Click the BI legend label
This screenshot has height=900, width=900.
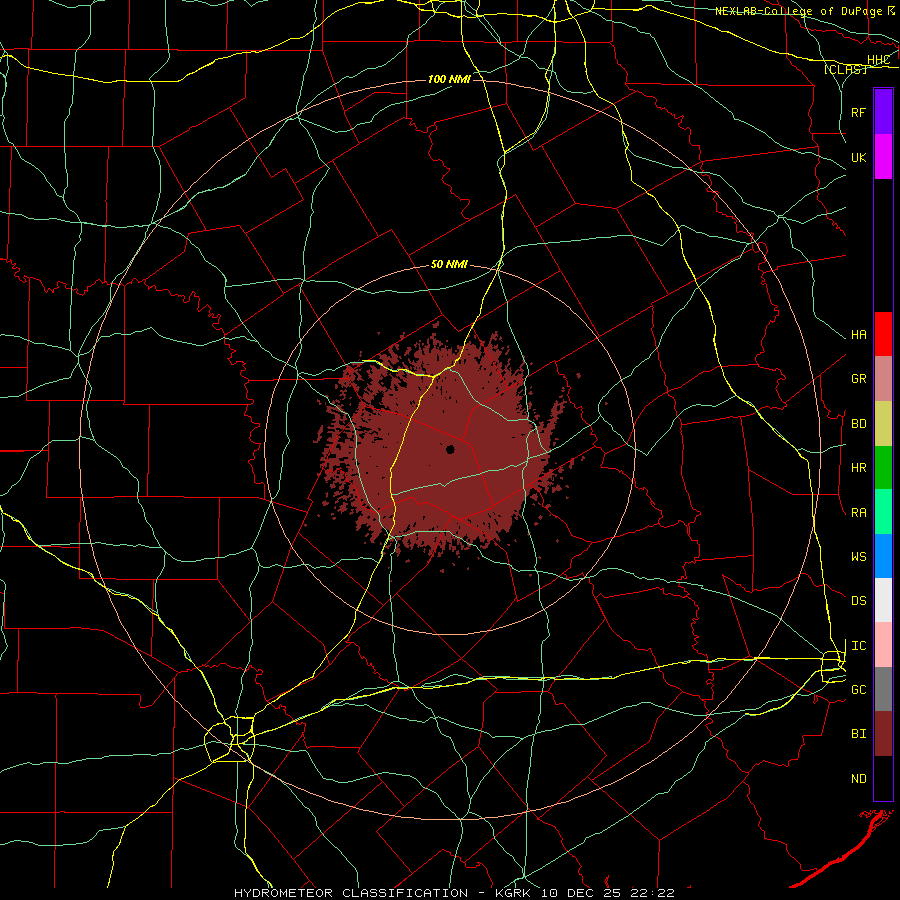click(858, 734)
